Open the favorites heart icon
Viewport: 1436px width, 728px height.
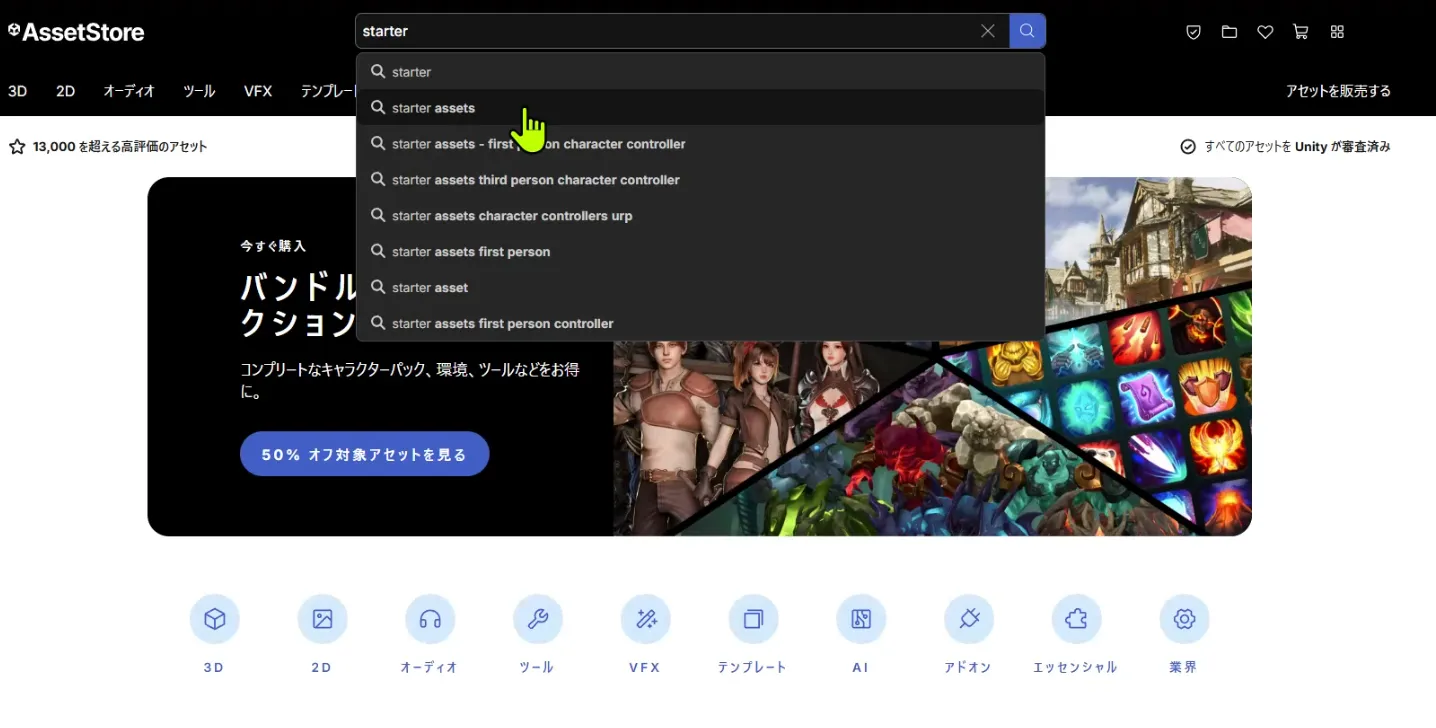click(1265, 32)
